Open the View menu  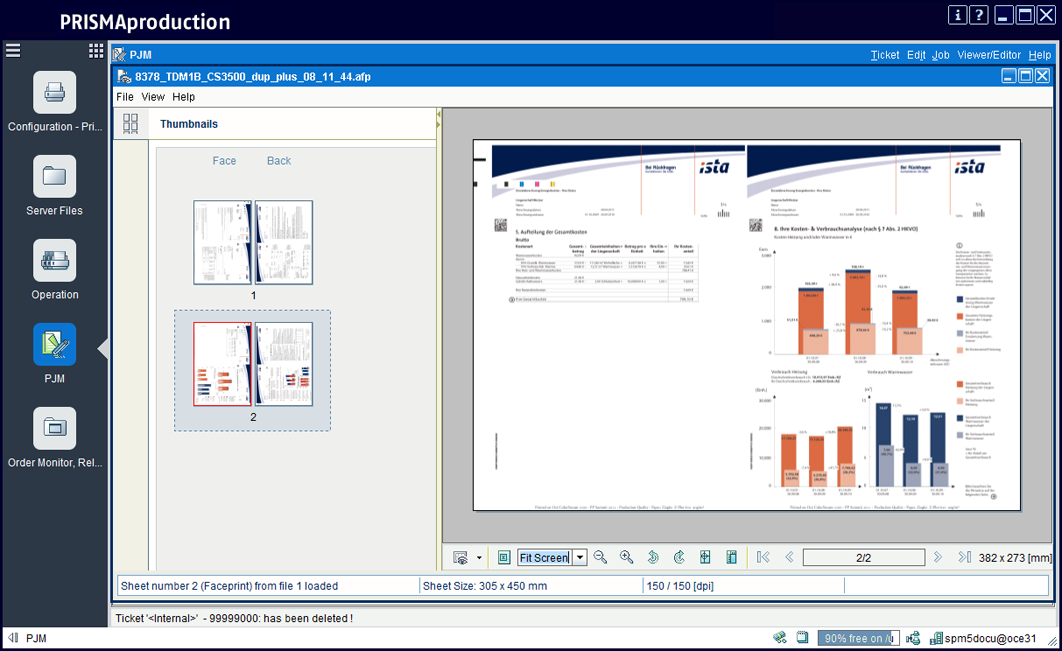153,97
